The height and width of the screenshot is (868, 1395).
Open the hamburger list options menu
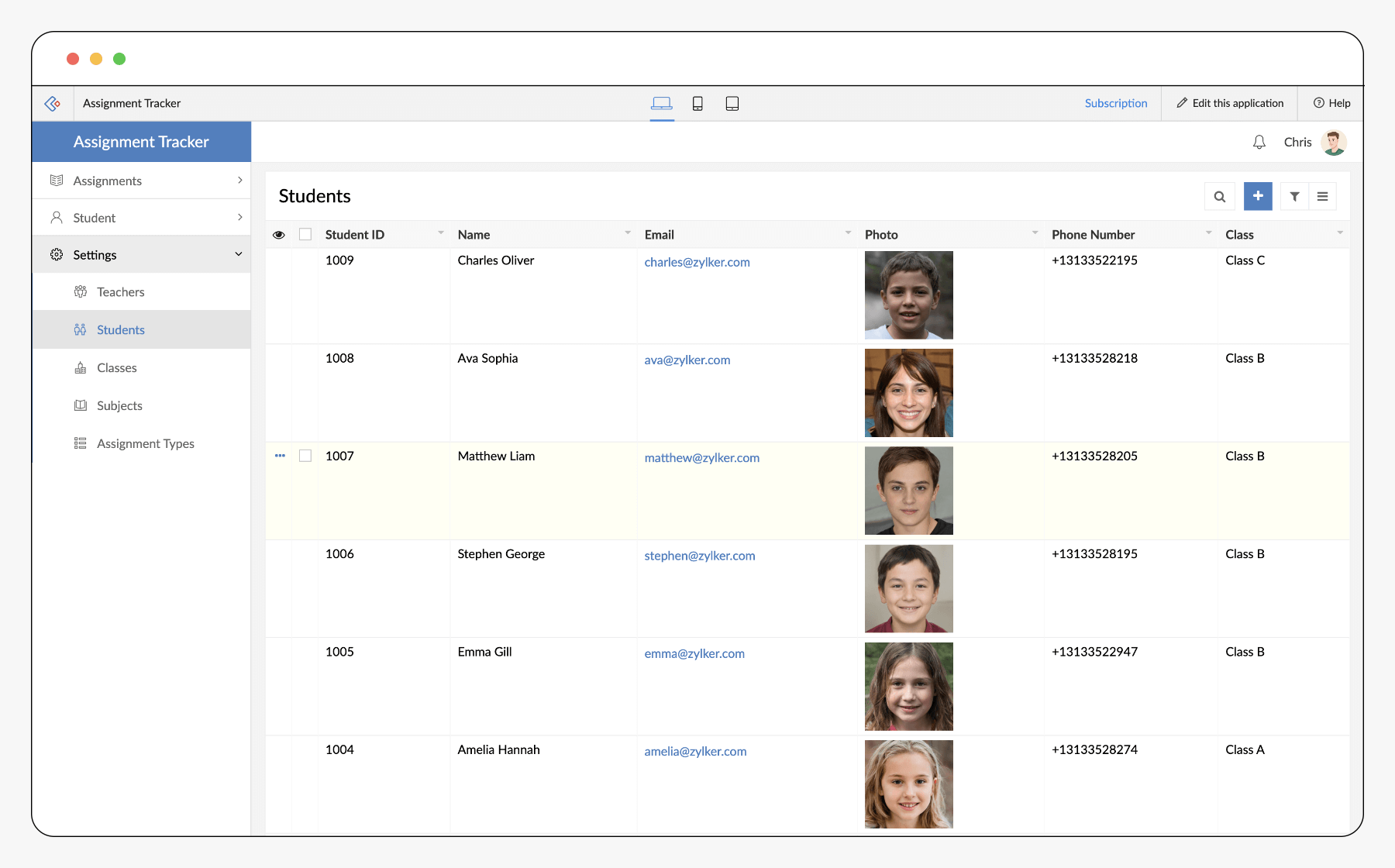click(x=1322, y=197)
